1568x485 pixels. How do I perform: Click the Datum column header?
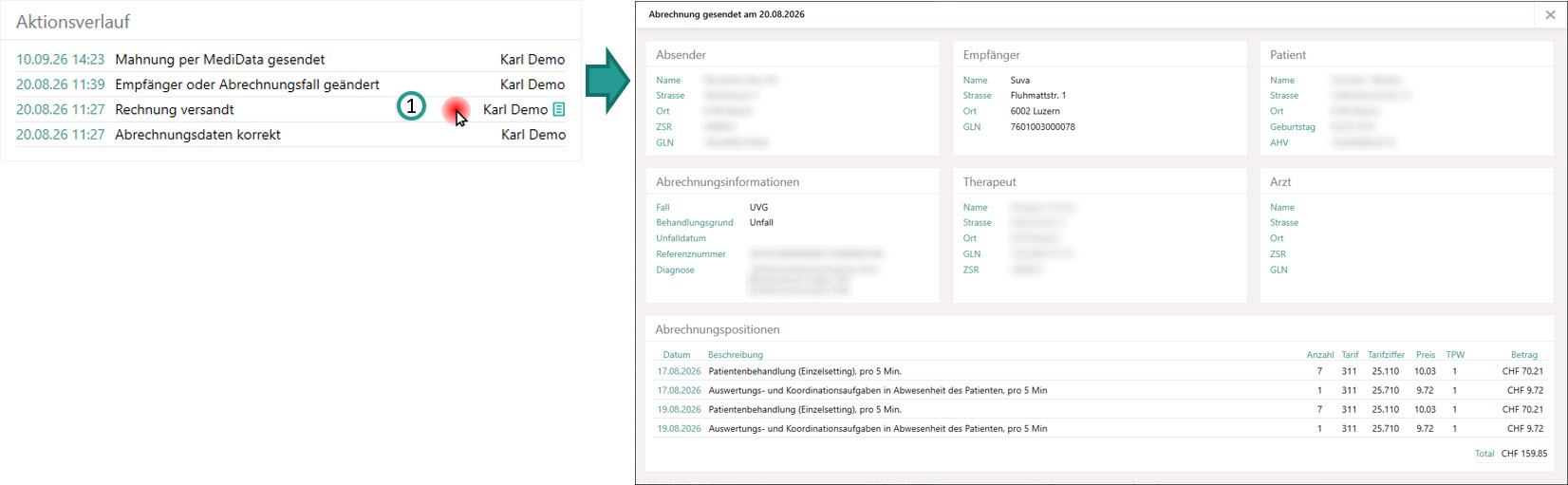pos(677,355)
